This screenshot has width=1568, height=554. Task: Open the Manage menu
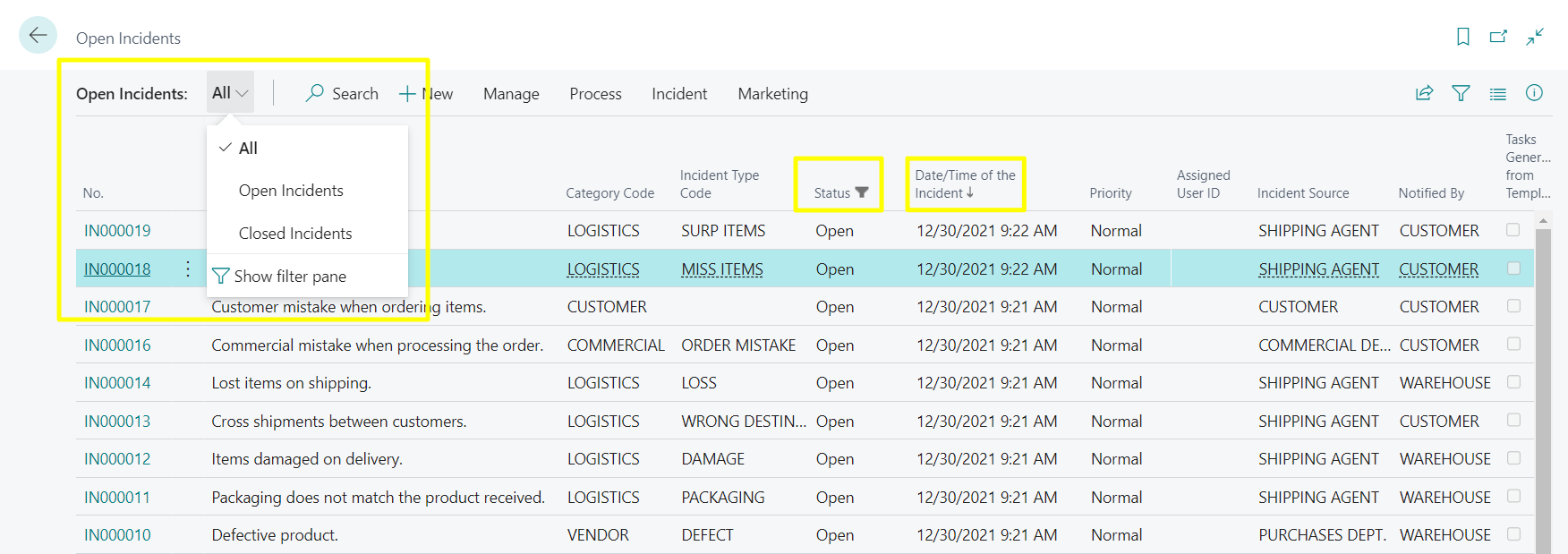511,94
